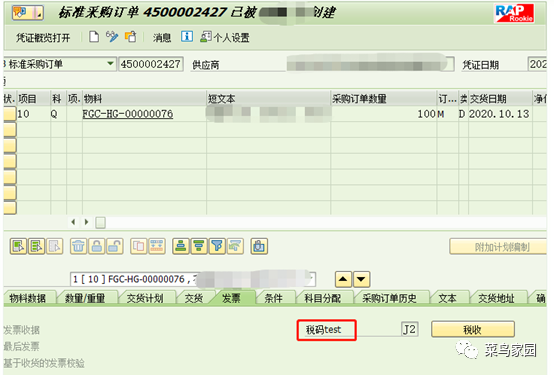Set filter using the blue funnel icon
554x375 pixels.
[x=217, y=246]
